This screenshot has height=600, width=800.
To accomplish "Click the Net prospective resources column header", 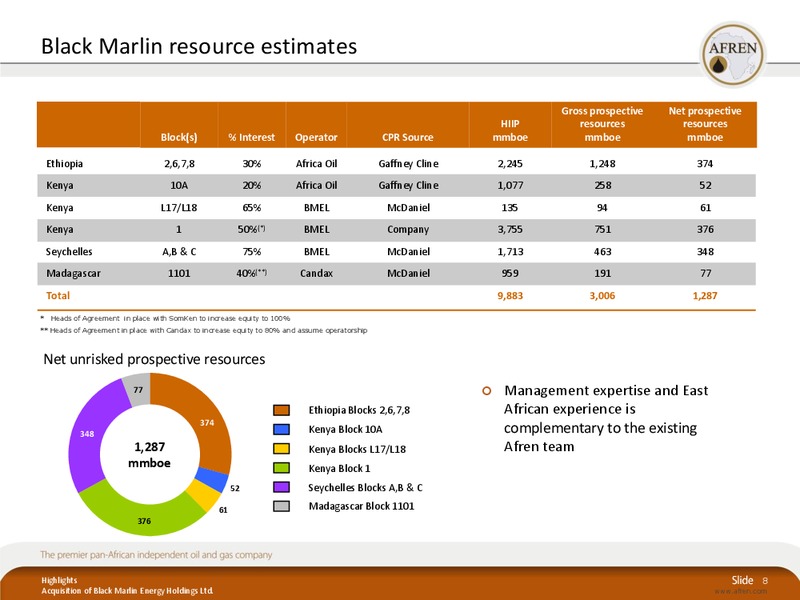I will pyautogui.click(x=705, y=124).
